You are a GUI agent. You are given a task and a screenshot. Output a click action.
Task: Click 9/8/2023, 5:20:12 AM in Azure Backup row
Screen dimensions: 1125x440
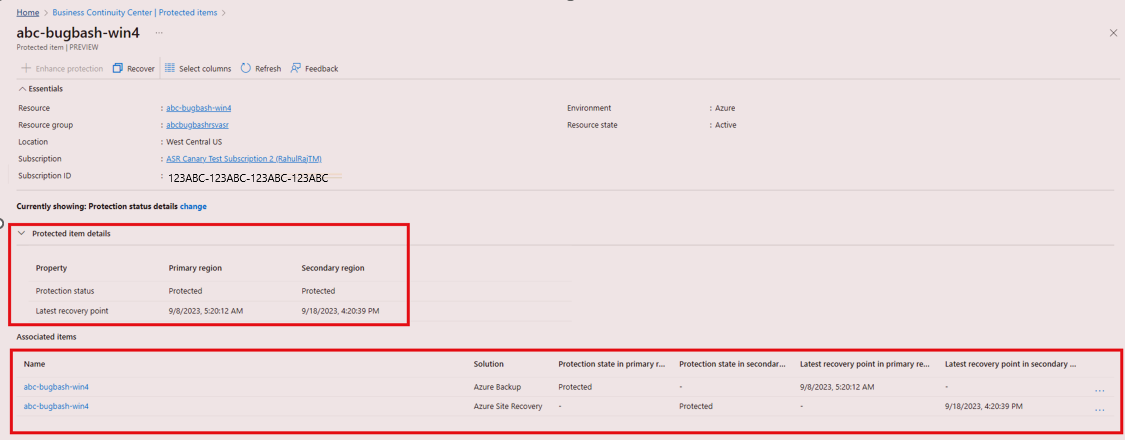coord(837,387)
